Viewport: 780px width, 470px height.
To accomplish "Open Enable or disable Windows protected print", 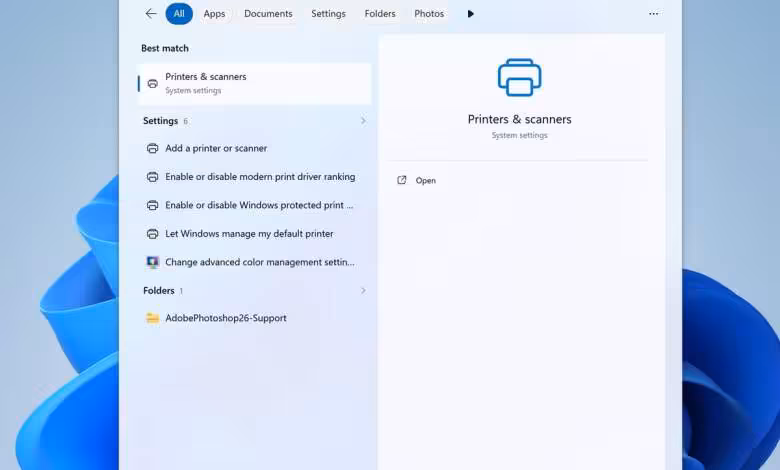I will pyautogui.click(x=254, y=205).
